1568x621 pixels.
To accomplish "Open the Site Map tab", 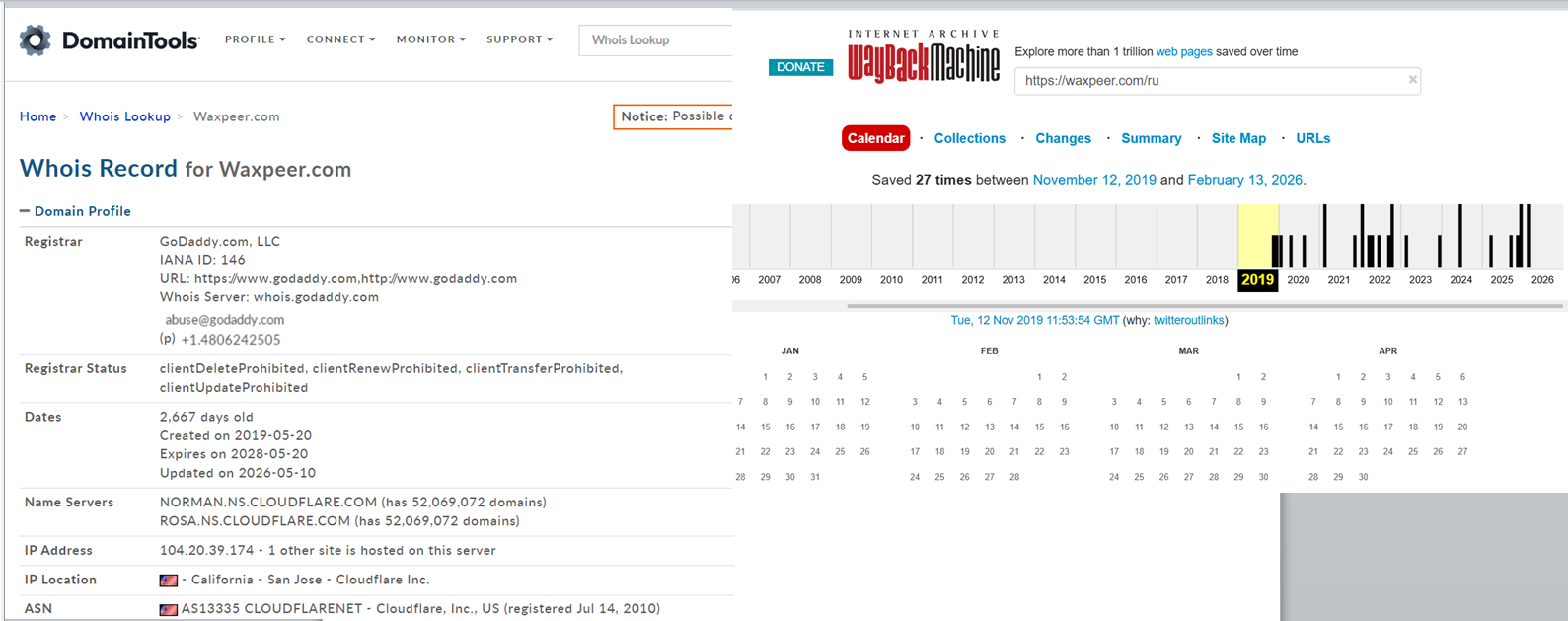I will (1238, 138).
